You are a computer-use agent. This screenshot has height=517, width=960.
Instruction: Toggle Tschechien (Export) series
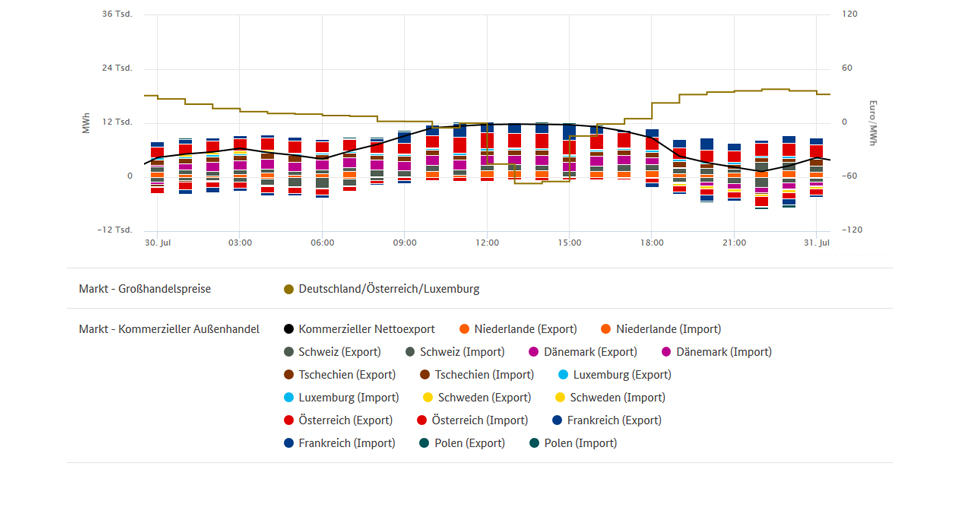tap(340, 375)
